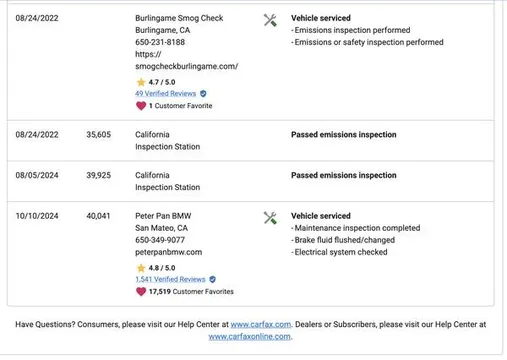
Task: Click the heart icon for 1 Customer Favorite
Action: [x=141, y=106]
